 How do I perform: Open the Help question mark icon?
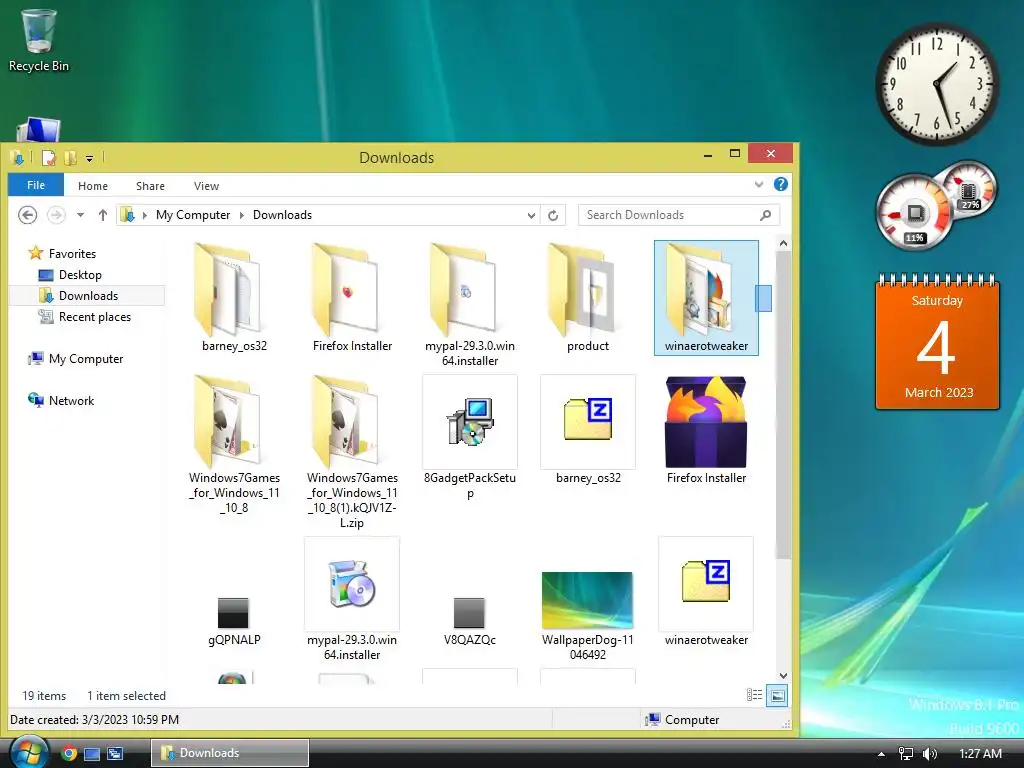(780, 184)
